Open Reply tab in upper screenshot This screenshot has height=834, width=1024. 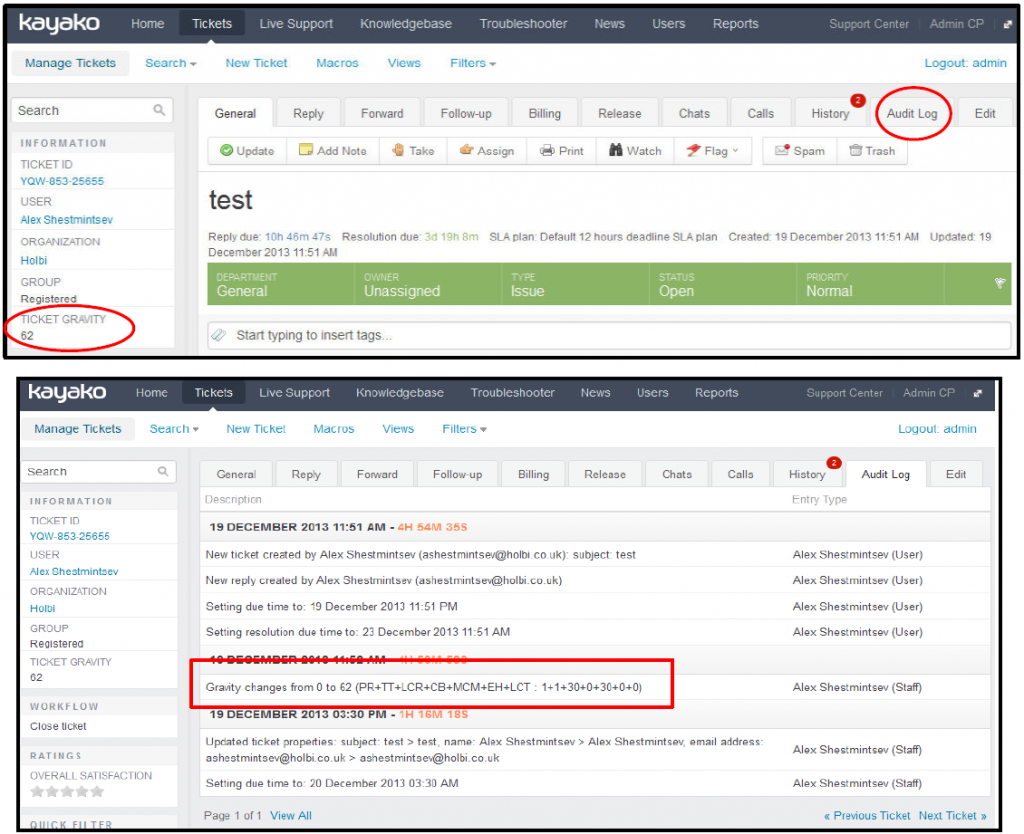click(x=308, y=114)
